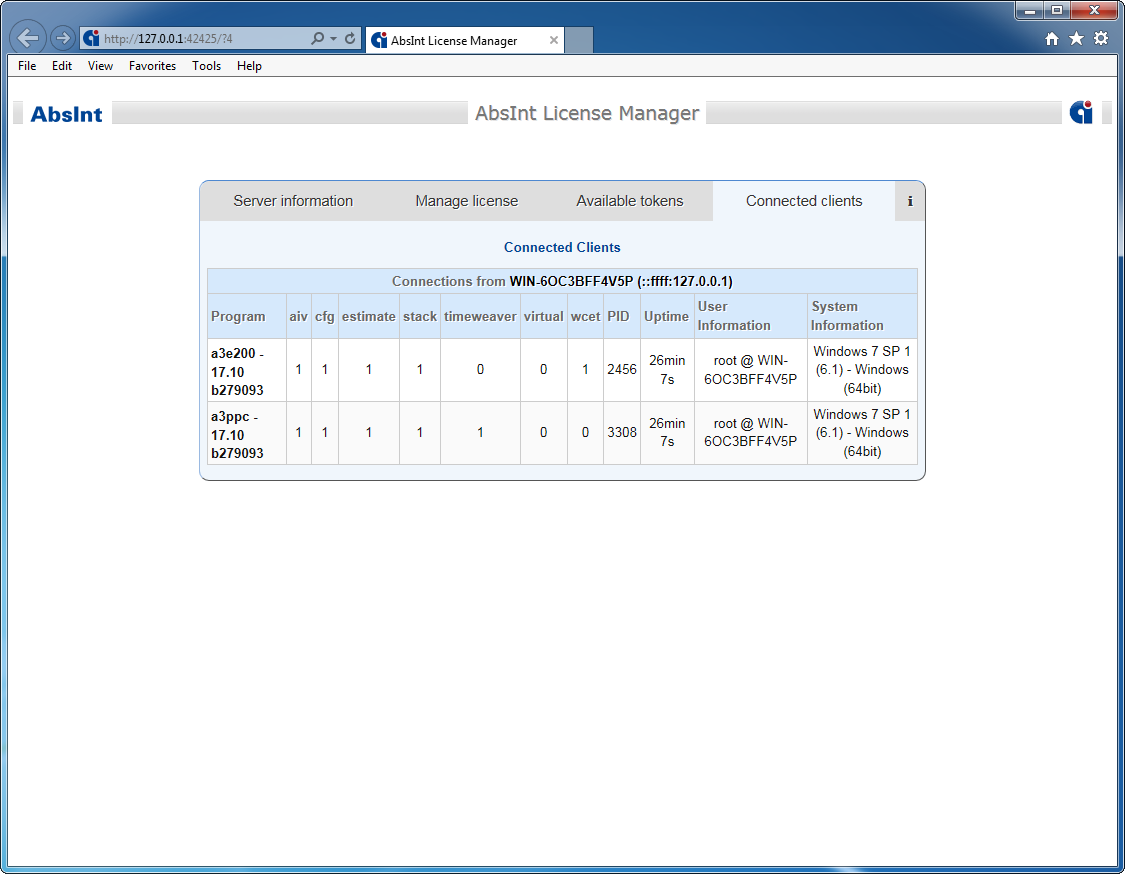
Task: Open the Edit menu
Action: 62,66
